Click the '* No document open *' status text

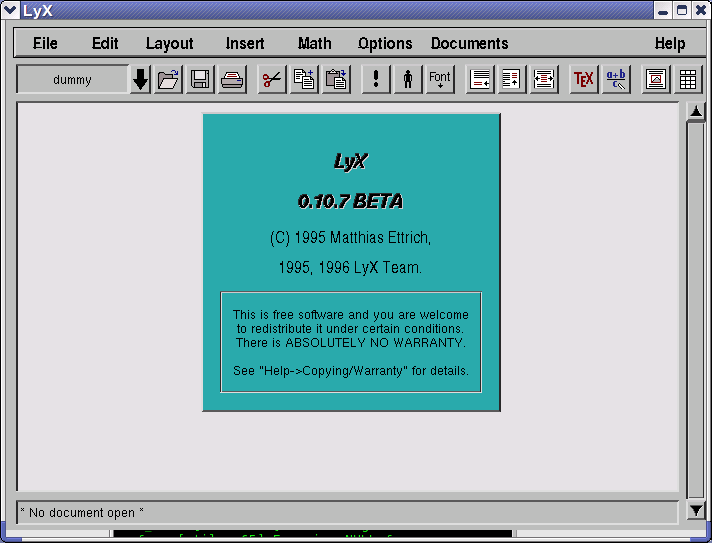click(82, 513)
